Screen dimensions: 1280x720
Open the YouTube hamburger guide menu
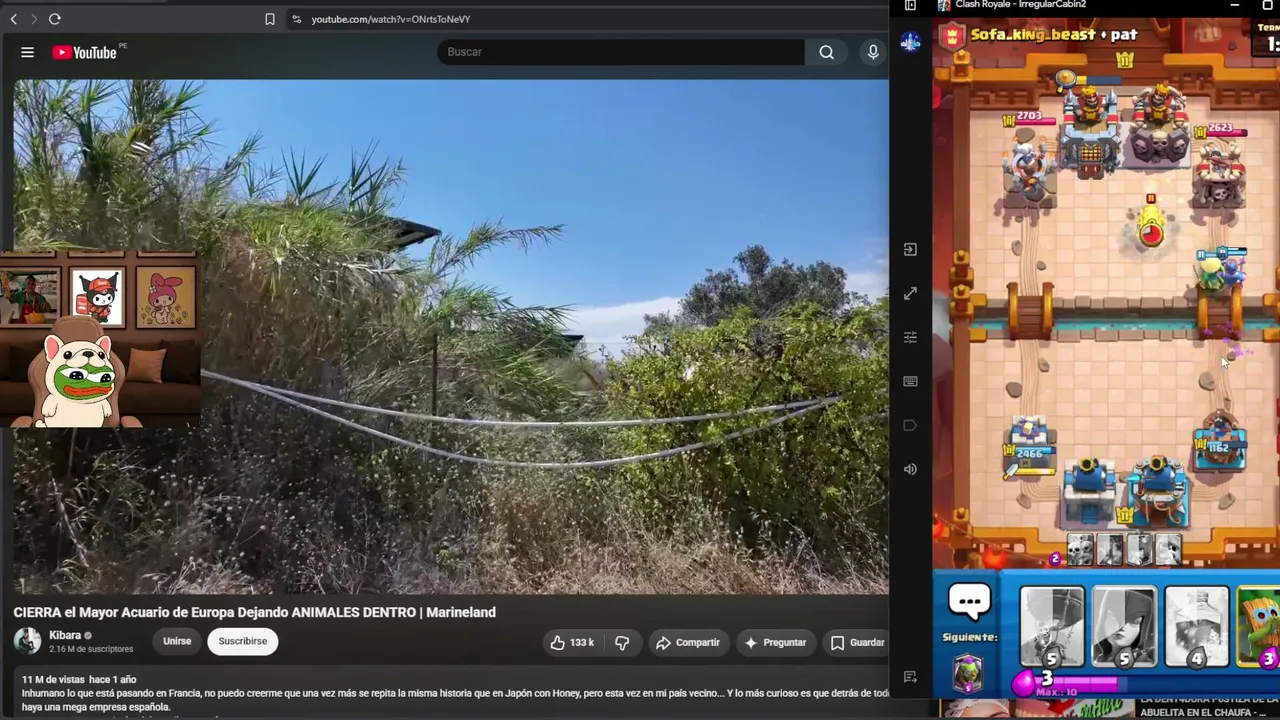[28, 52]
